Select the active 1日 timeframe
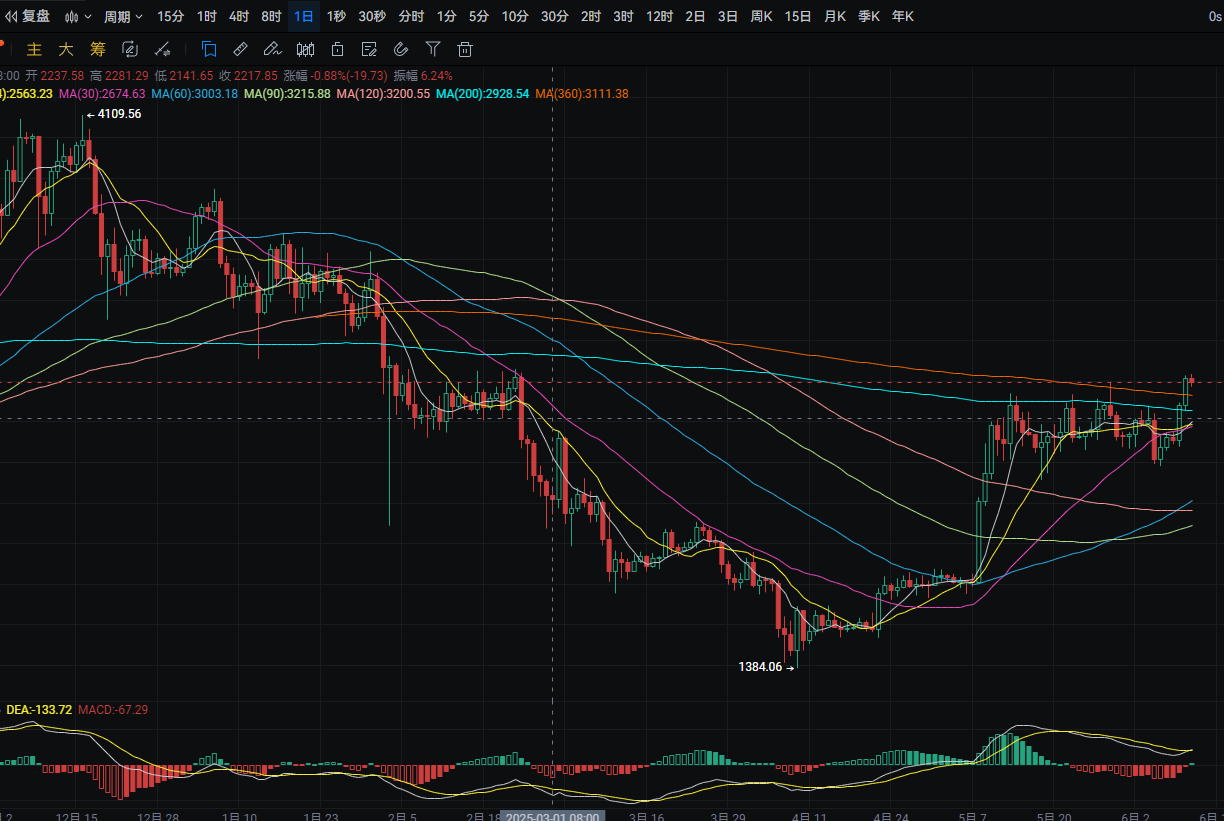Image resolution: width=1224 pixels, height=821 pixels. point(304,16)
